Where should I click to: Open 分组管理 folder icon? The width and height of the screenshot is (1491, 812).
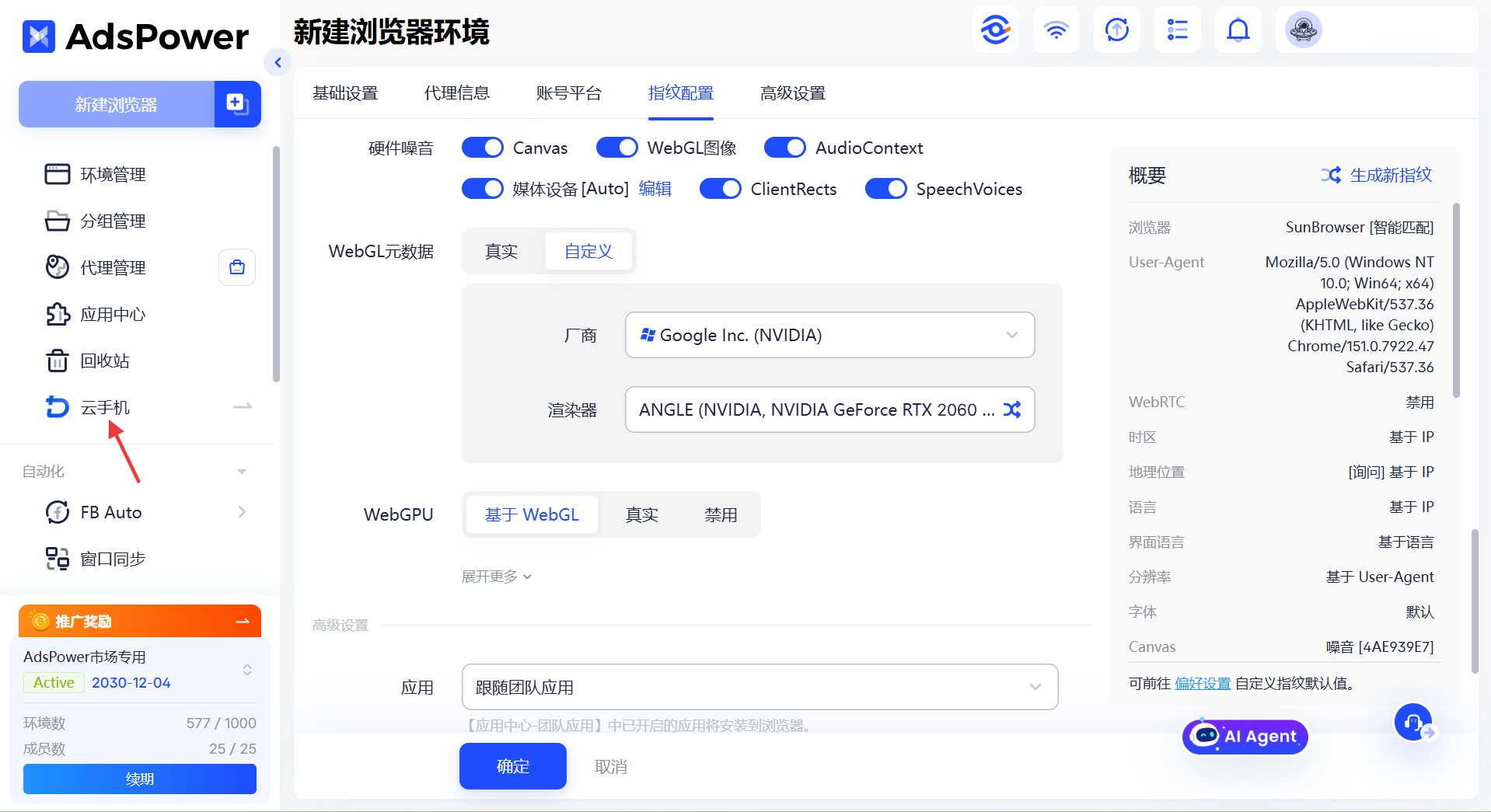57,221
